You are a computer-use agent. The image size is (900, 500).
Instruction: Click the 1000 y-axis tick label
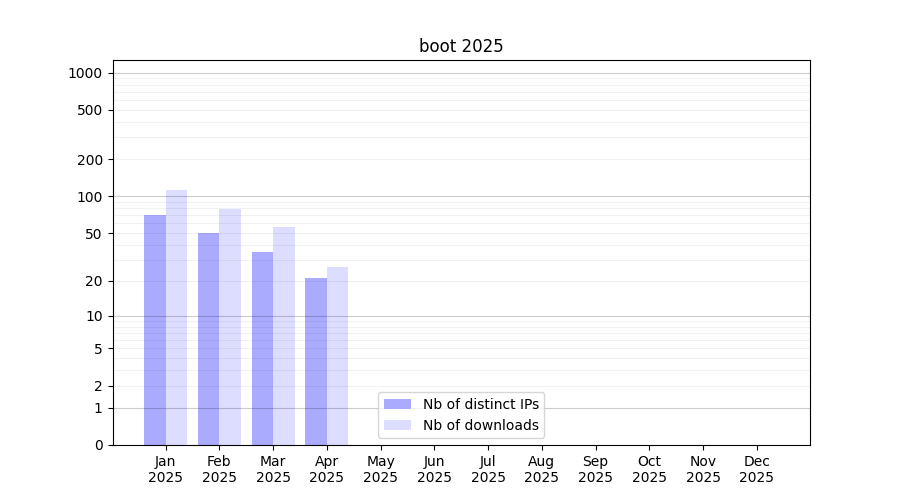(85, 73)
